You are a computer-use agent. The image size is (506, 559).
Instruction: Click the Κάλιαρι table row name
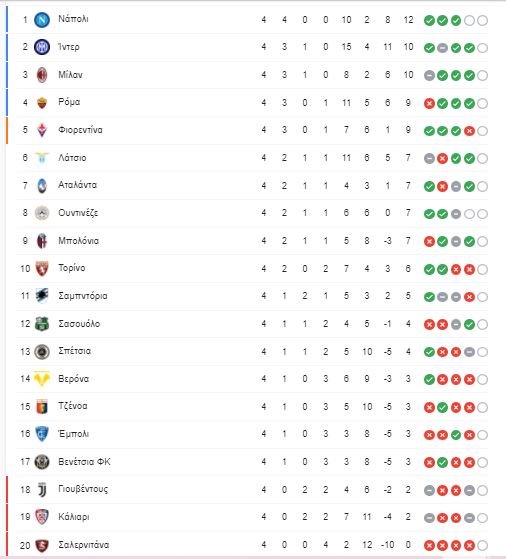pyautogui.click(x=74, y=517)
